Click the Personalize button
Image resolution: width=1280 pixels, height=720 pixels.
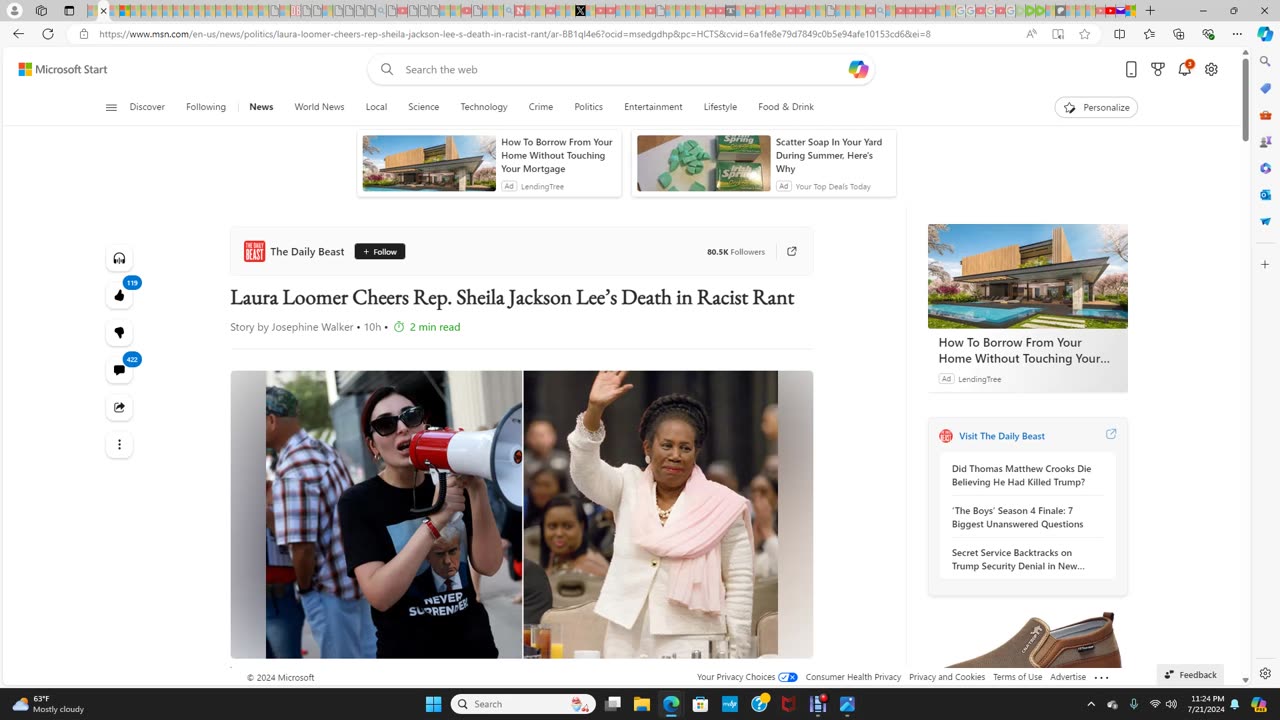tap(1096, 107)
